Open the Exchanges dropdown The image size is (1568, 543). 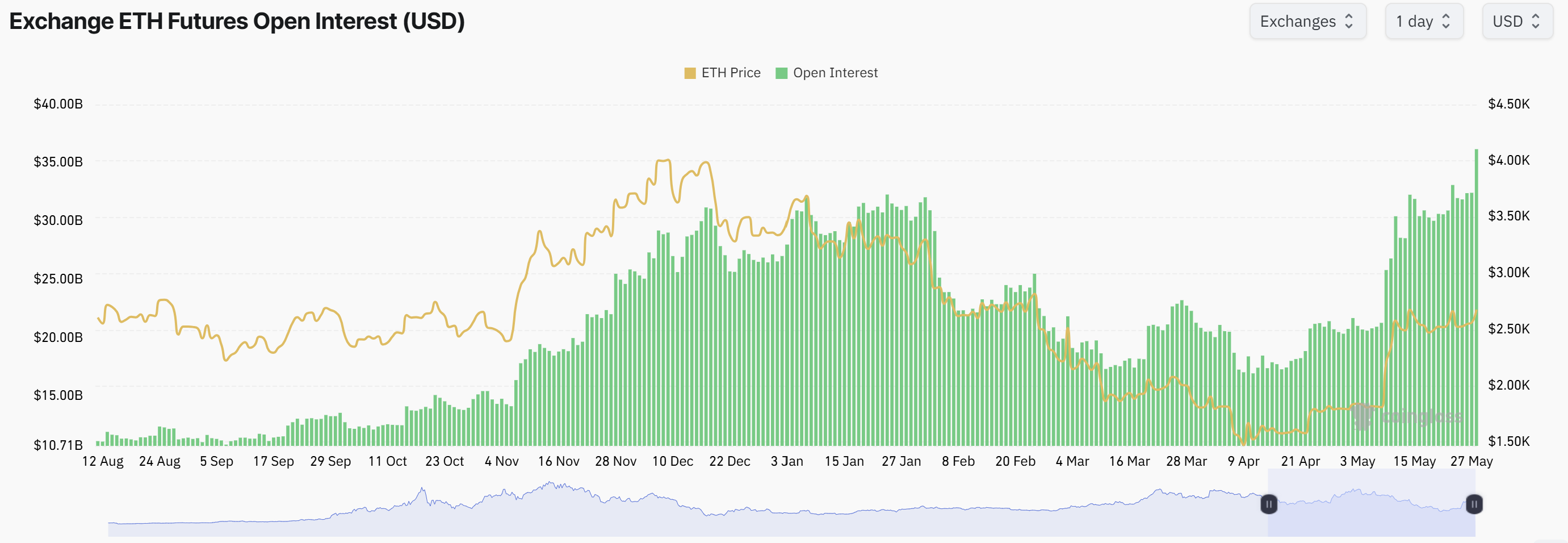pyautogui.click(x=1307, y=20)
